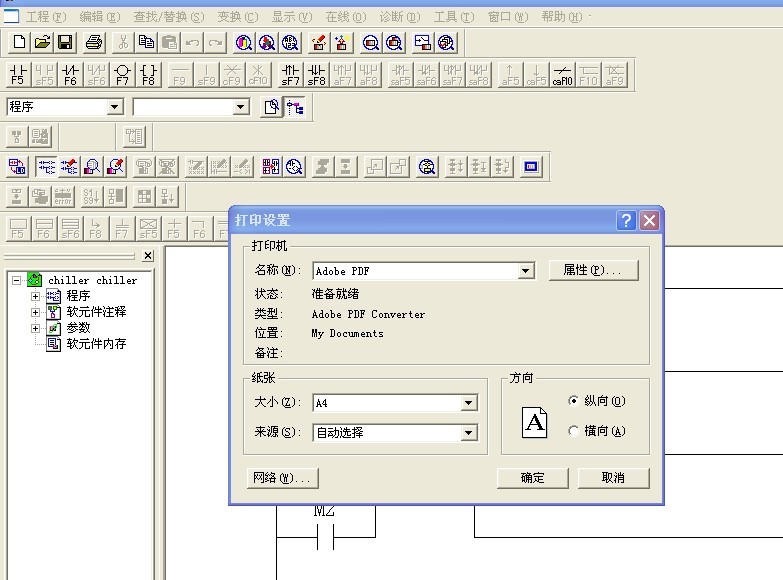Click the Copy icon in the toolbar
The width and height of the screenshot is (783, 580).
tap(147, 42)
